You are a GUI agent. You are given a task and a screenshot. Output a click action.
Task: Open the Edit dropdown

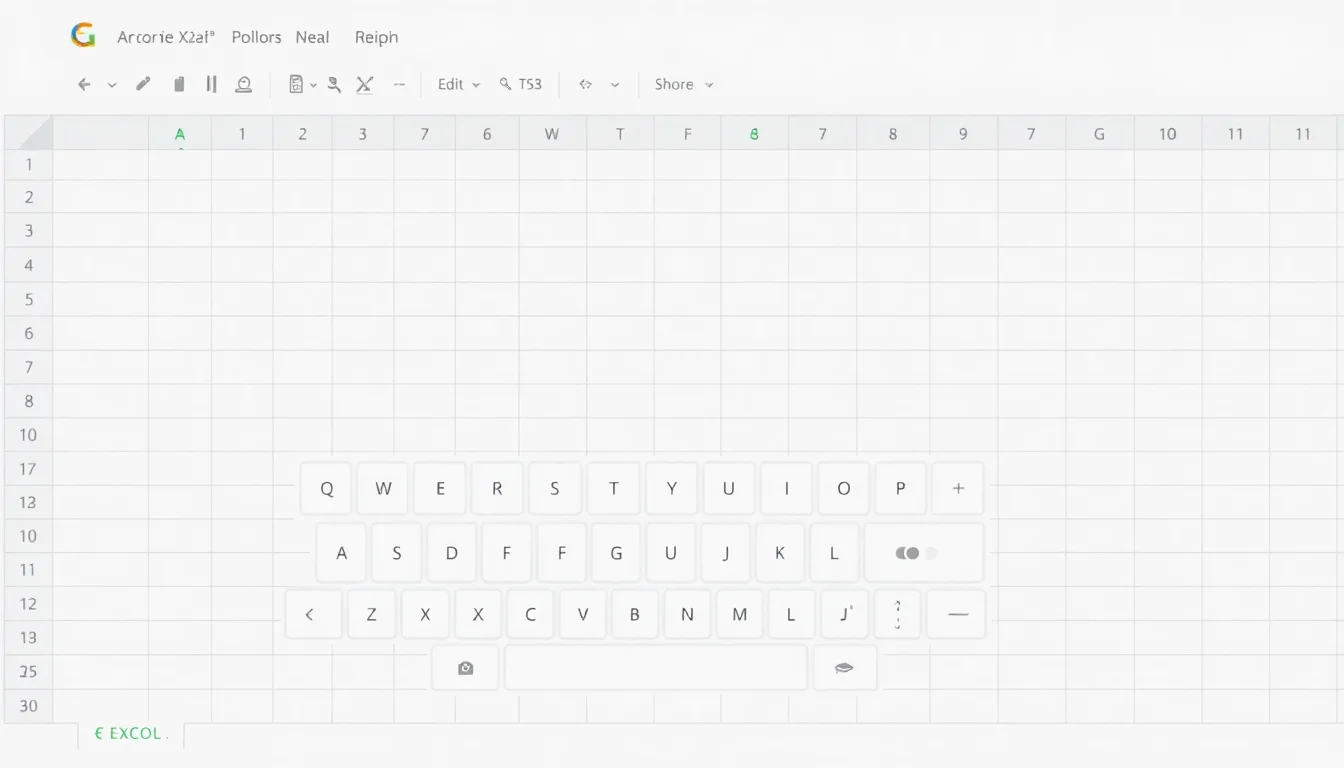click(459, 85)
